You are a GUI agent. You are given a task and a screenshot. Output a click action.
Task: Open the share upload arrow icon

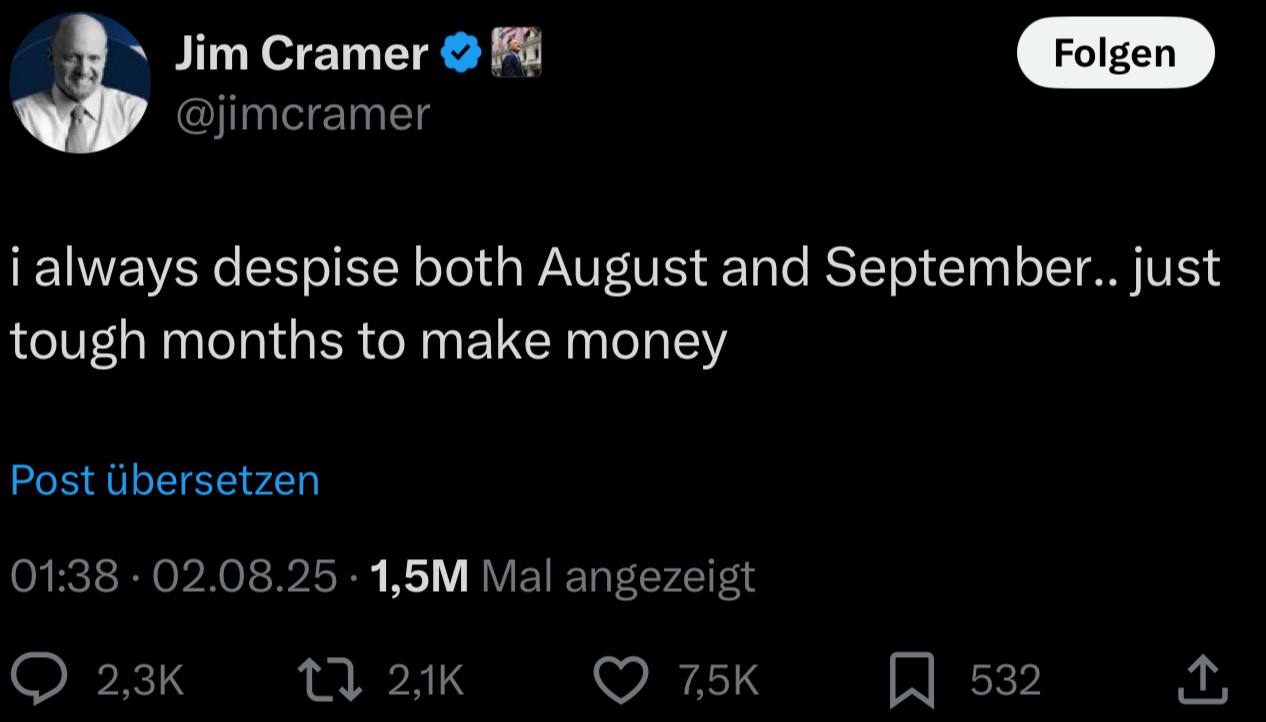pos(1204,680)
